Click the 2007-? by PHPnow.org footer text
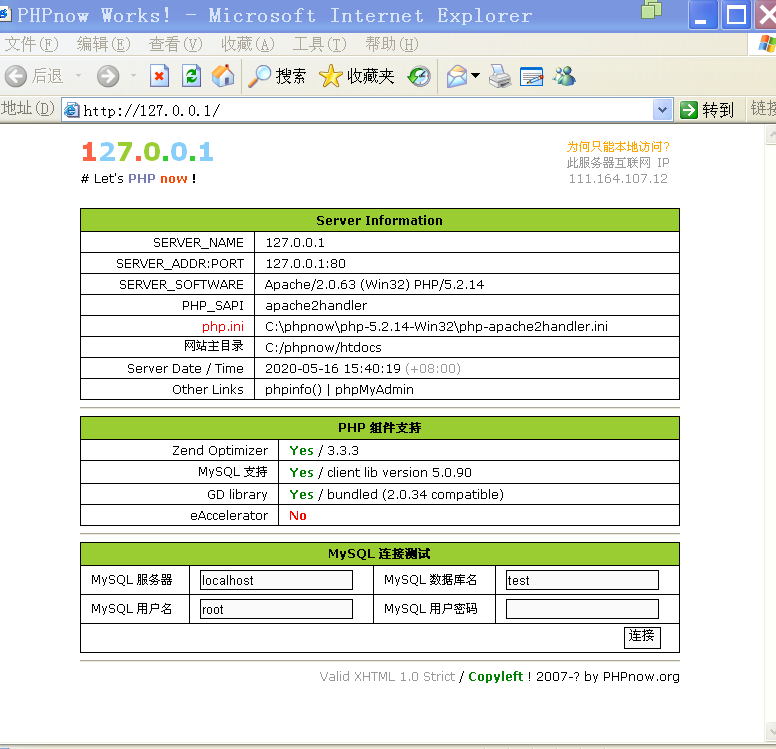 click(x=607, y=676)
